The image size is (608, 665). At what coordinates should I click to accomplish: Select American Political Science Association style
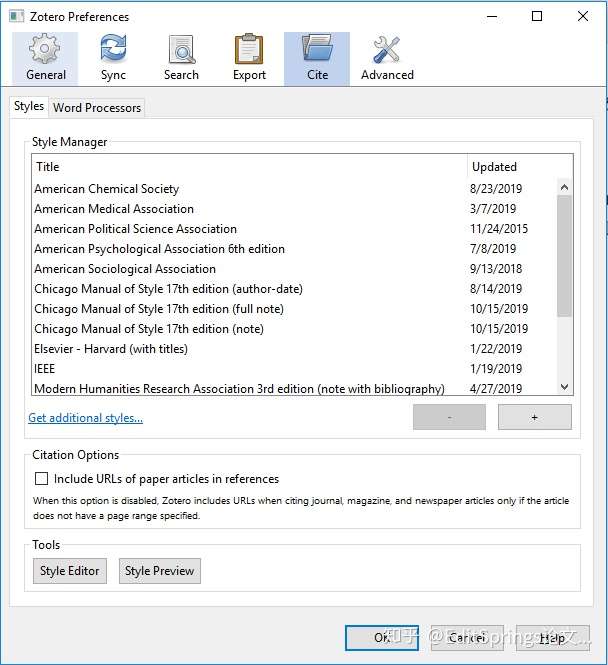pos(294,229)
